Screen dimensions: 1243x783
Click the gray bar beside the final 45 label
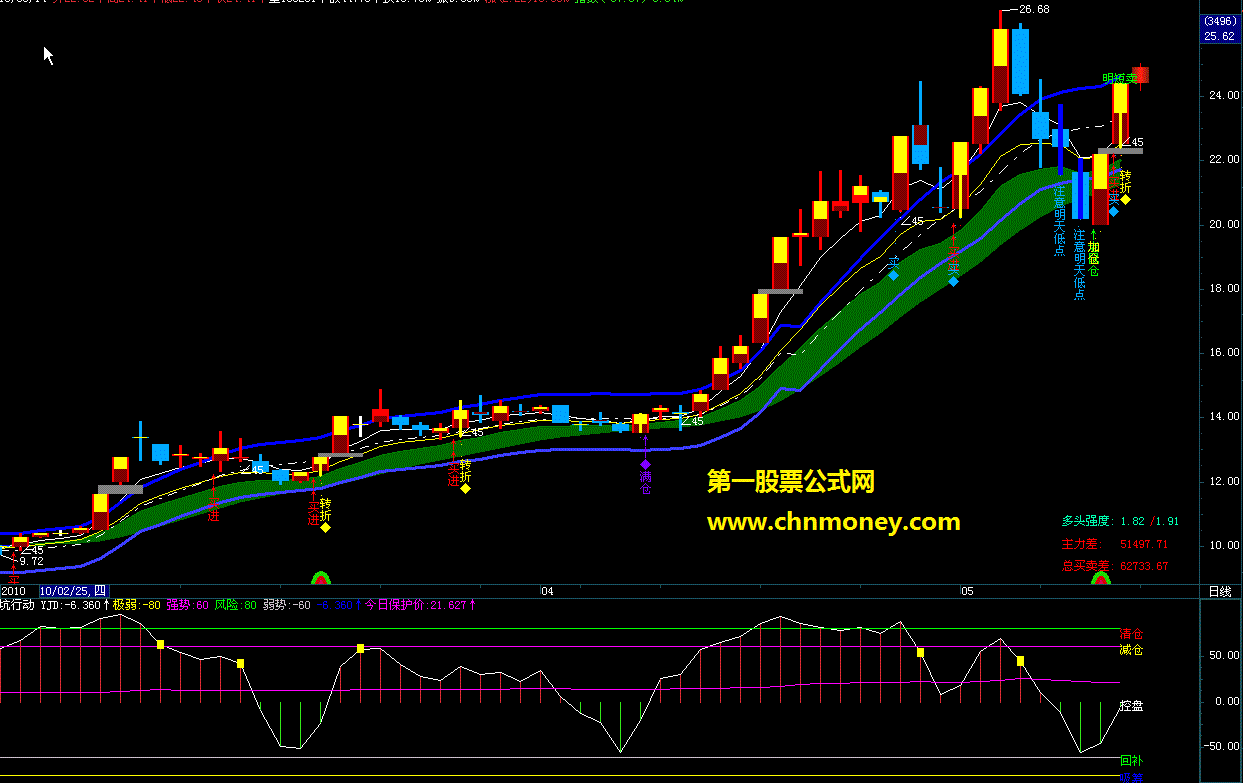click(x=1120, y=151)
